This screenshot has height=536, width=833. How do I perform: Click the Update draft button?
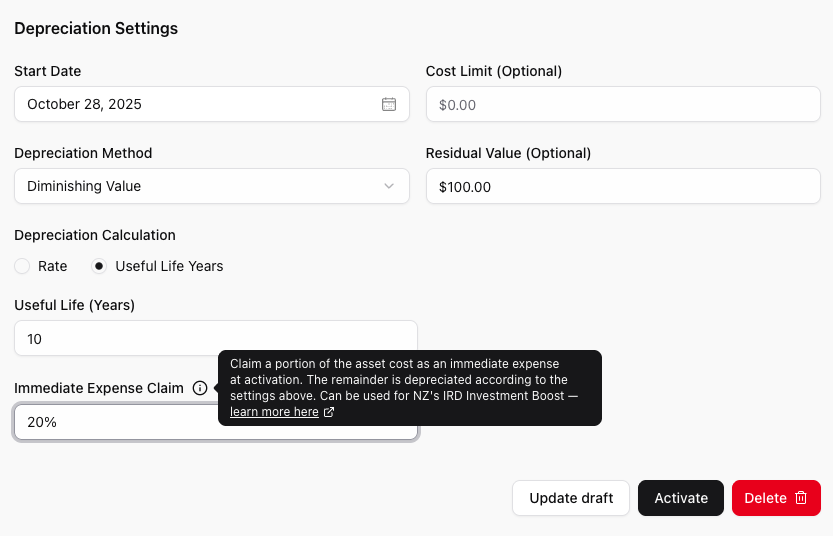click(x=571, y=498)
